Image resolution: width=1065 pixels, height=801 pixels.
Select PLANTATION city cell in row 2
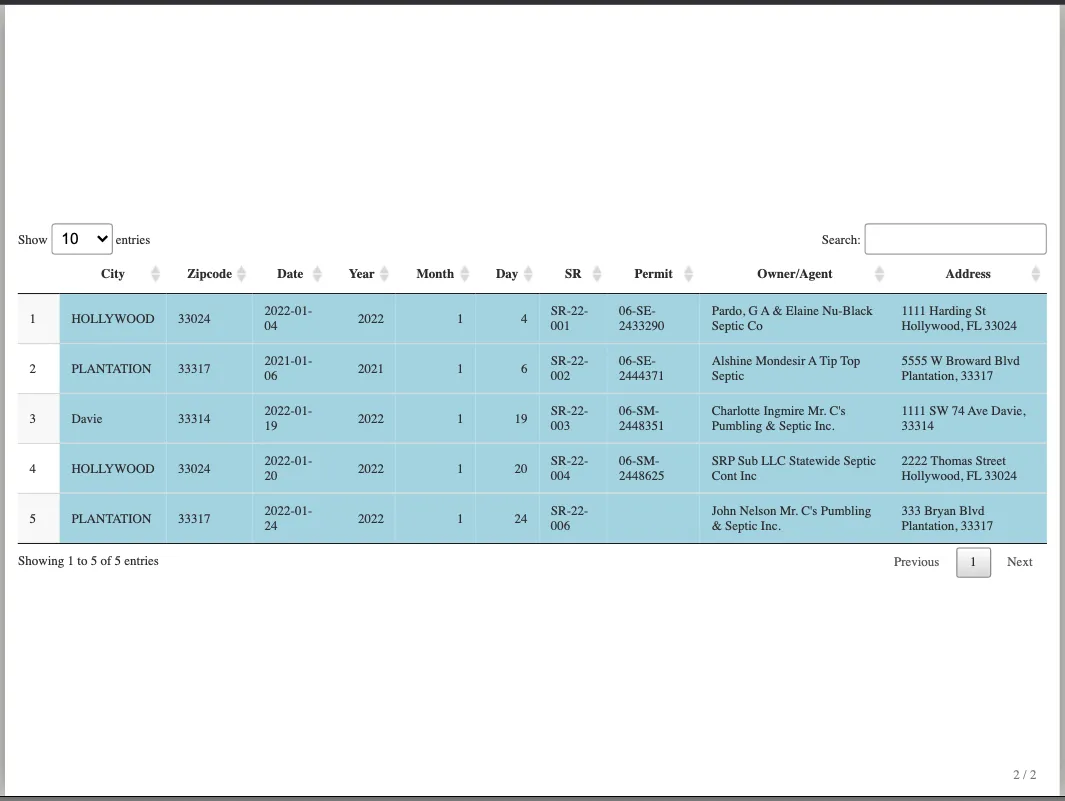tap(113, 369)
